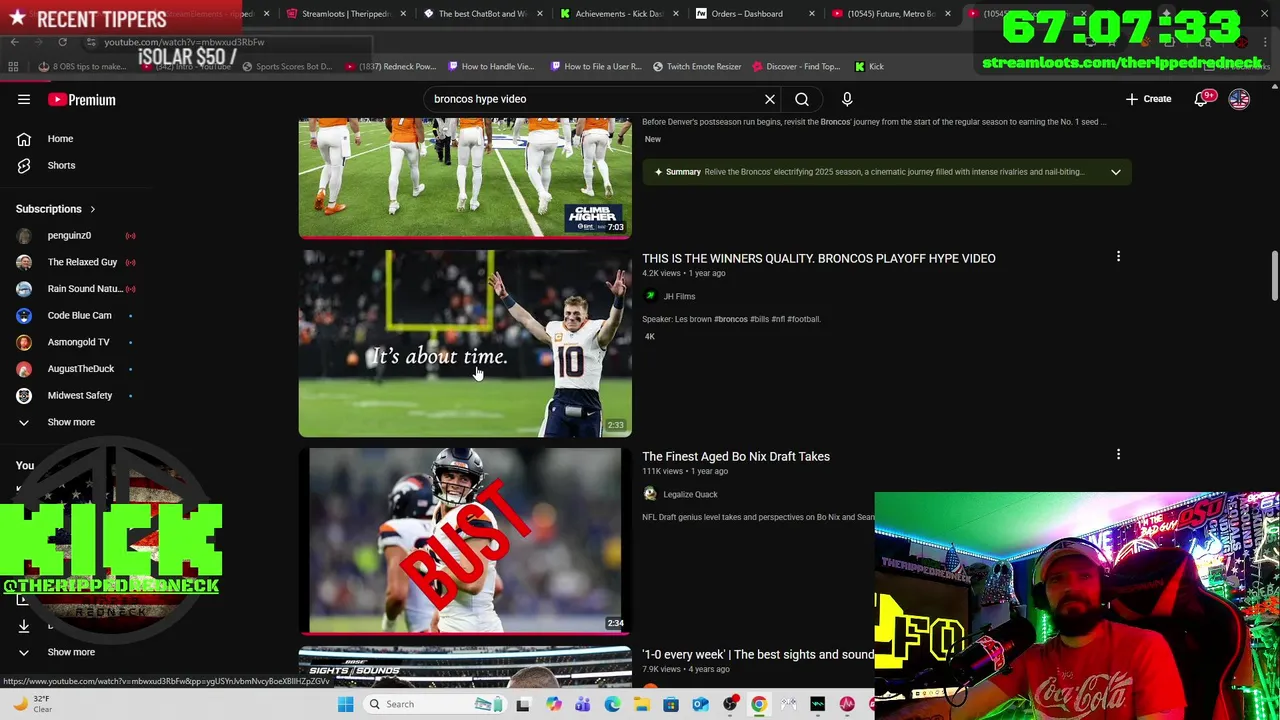Open the YouTube hamburger guide menu
1280x720 pixels.
tap(24, 99)
